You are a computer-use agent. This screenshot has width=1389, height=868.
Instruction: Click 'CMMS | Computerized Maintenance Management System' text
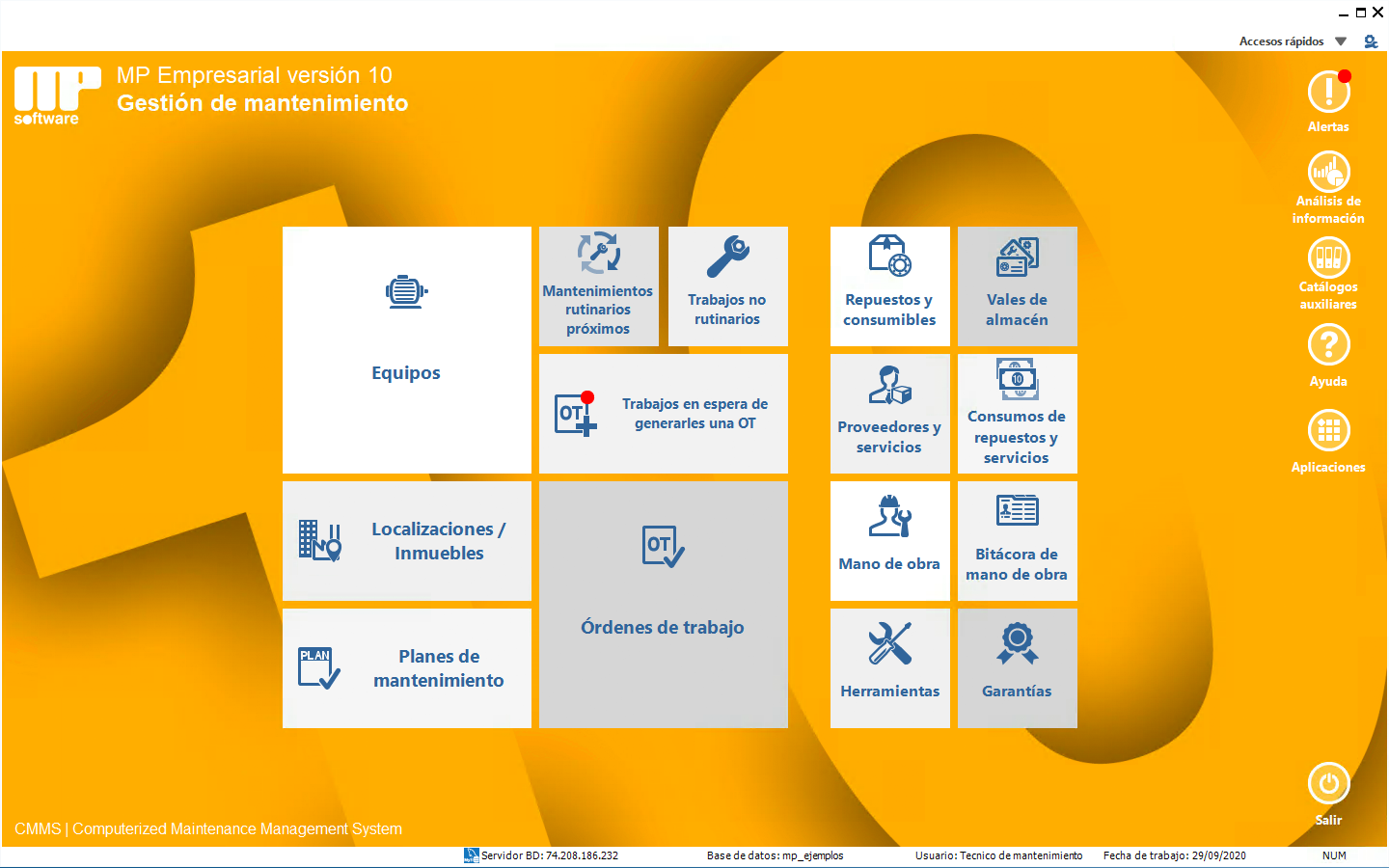[208, 828]
